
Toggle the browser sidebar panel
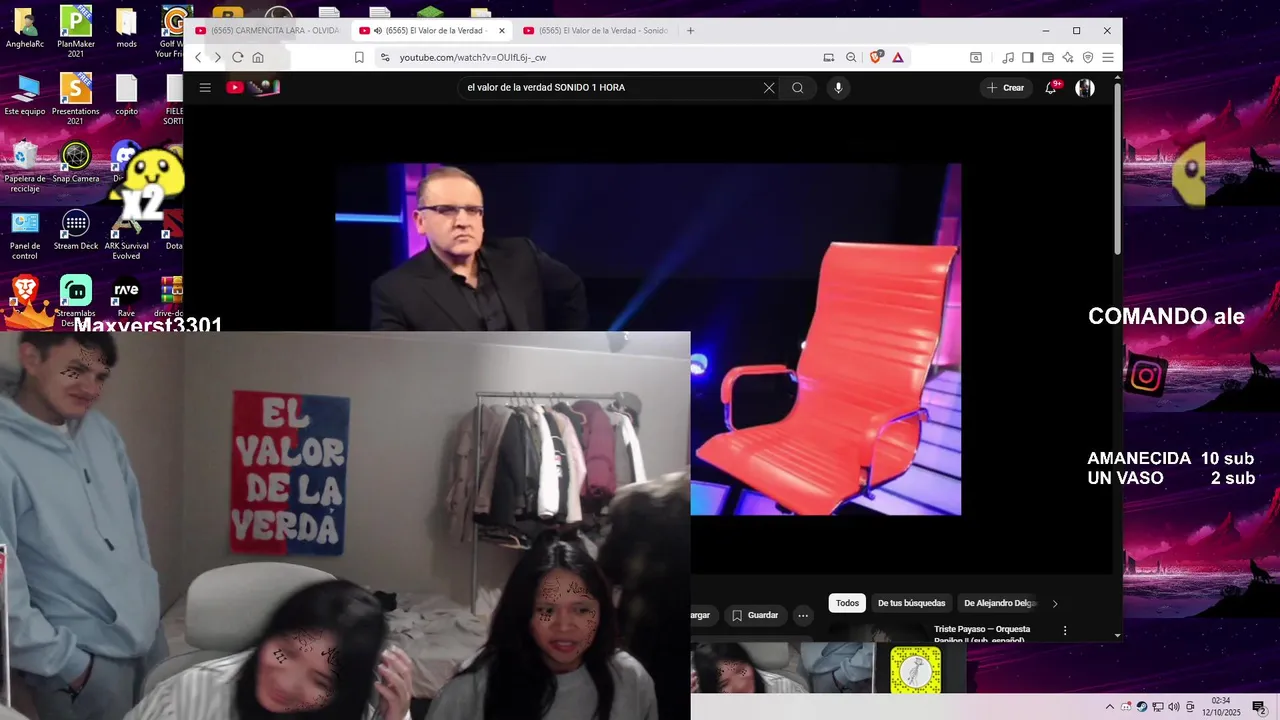point(1028,57)
